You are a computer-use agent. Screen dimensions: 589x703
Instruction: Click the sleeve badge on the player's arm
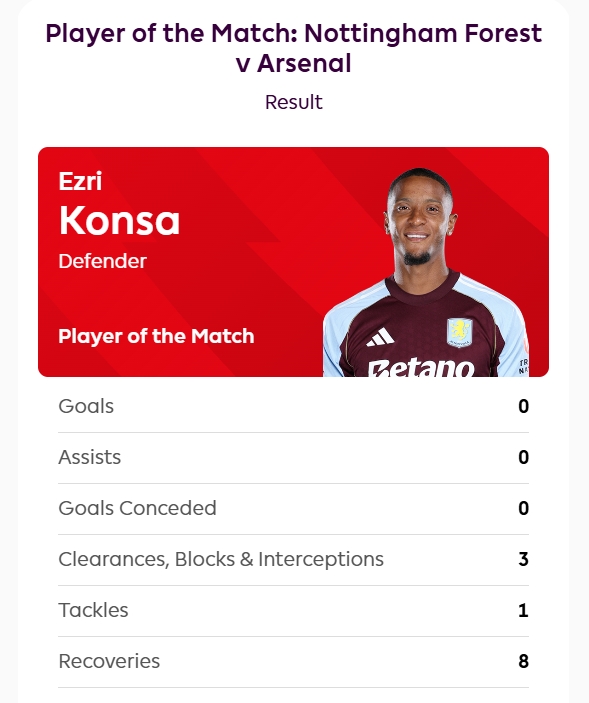[x=524, y=355]
